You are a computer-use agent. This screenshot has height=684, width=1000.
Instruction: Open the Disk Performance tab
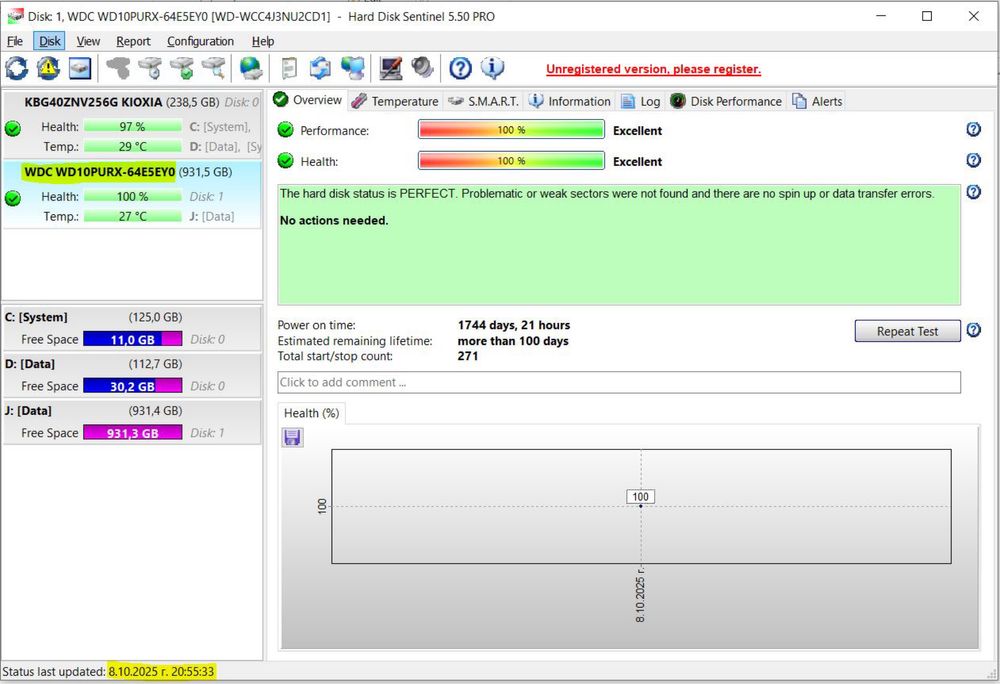(726, 101)
